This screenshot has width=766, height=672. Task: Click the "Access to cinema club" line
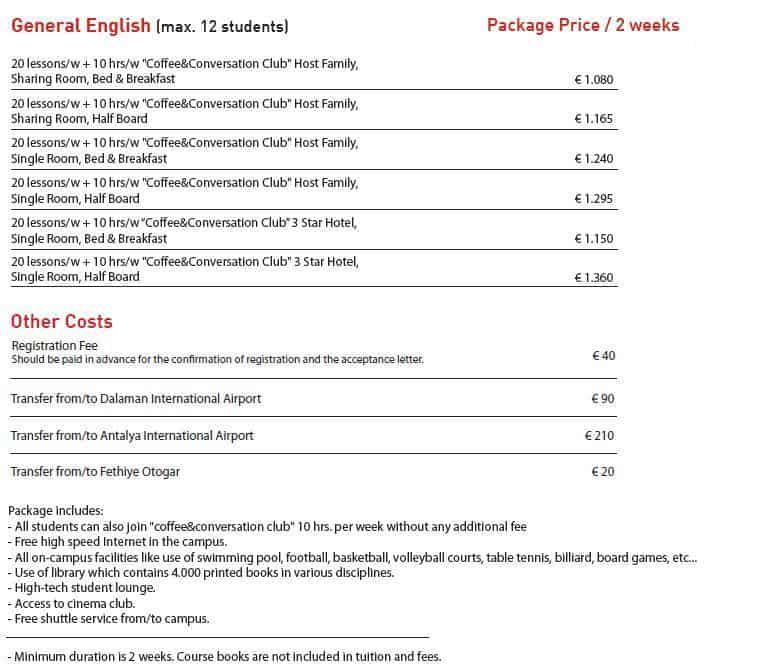pos(68,603)
